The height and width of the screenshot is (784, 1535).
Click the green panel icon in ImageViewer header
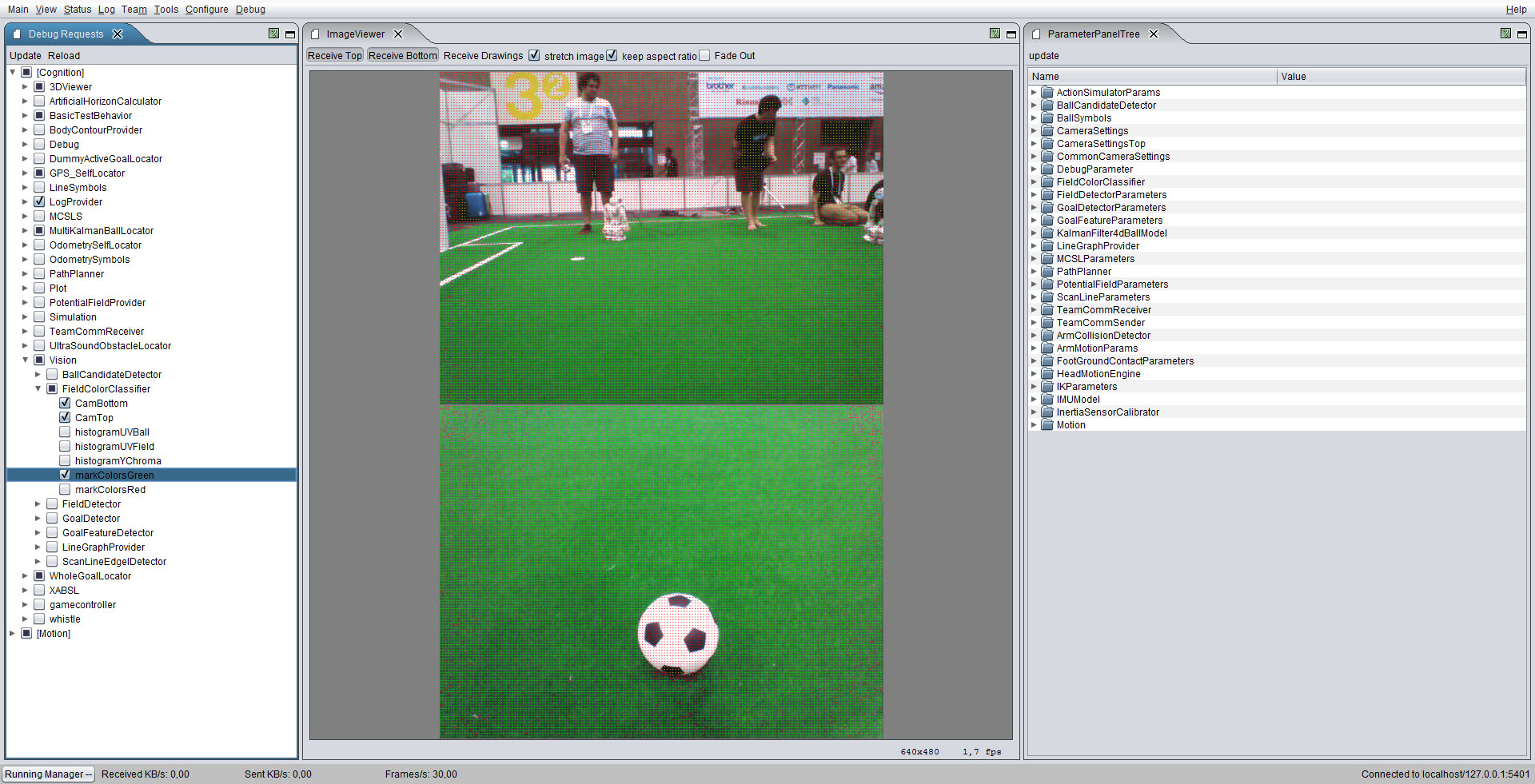pyautogui.click(x=995, y=34)
